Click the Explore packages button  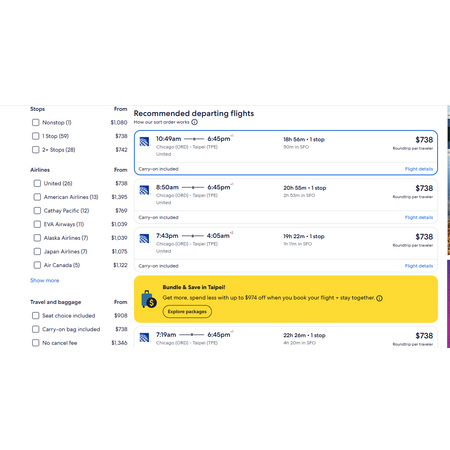coord(187,312)
